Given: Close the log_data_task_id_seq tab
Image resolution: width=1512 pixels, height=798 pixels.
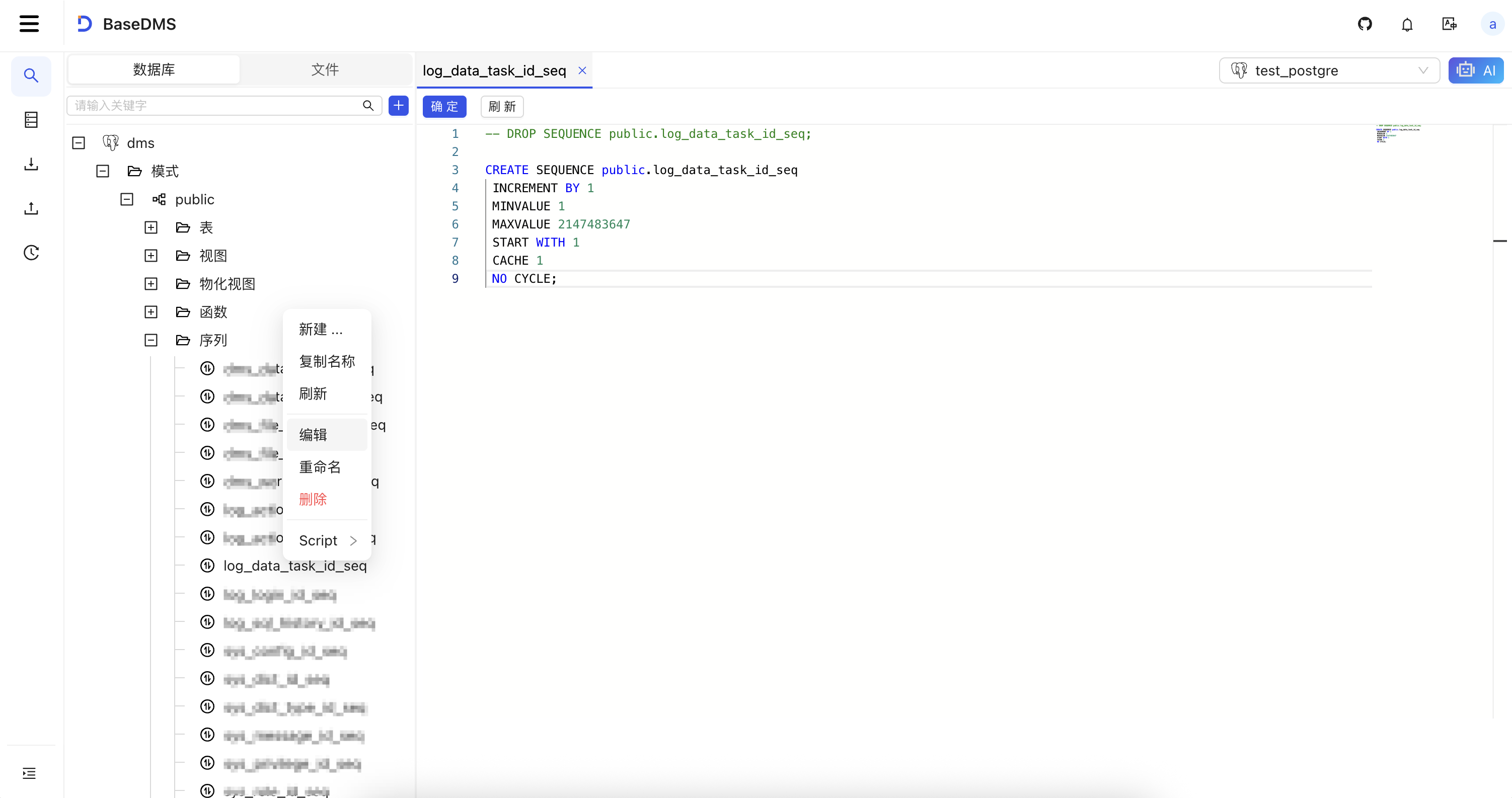Looking at the screenshot, I should click(x=582, y=70).
